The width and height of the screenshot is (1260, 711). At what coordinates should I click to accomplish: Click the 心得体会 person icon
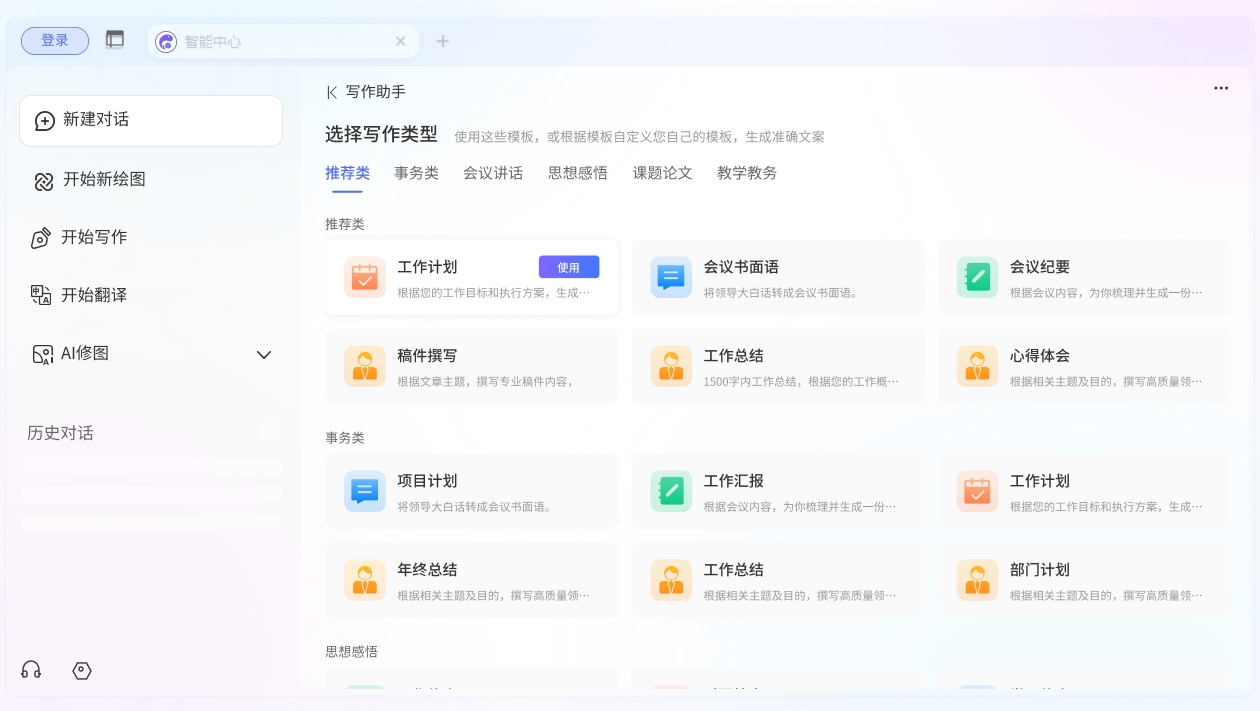[977, 366]
